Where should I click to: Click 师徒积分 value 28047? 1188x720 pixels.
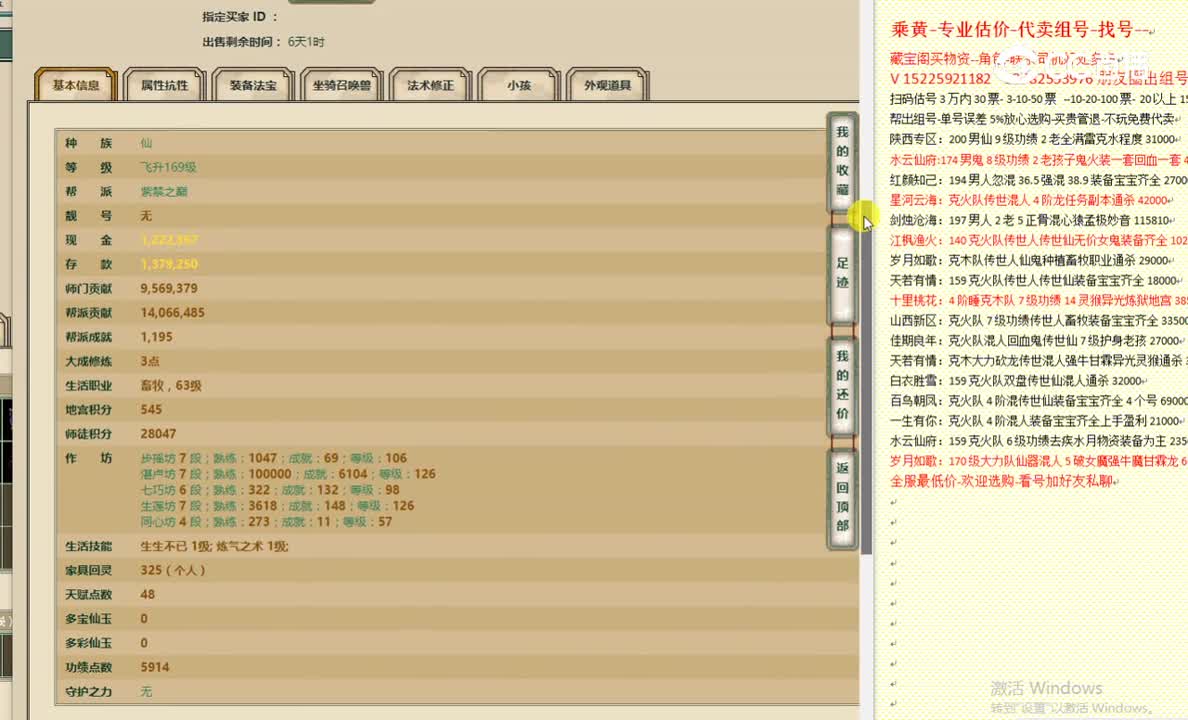pos(158,434)
